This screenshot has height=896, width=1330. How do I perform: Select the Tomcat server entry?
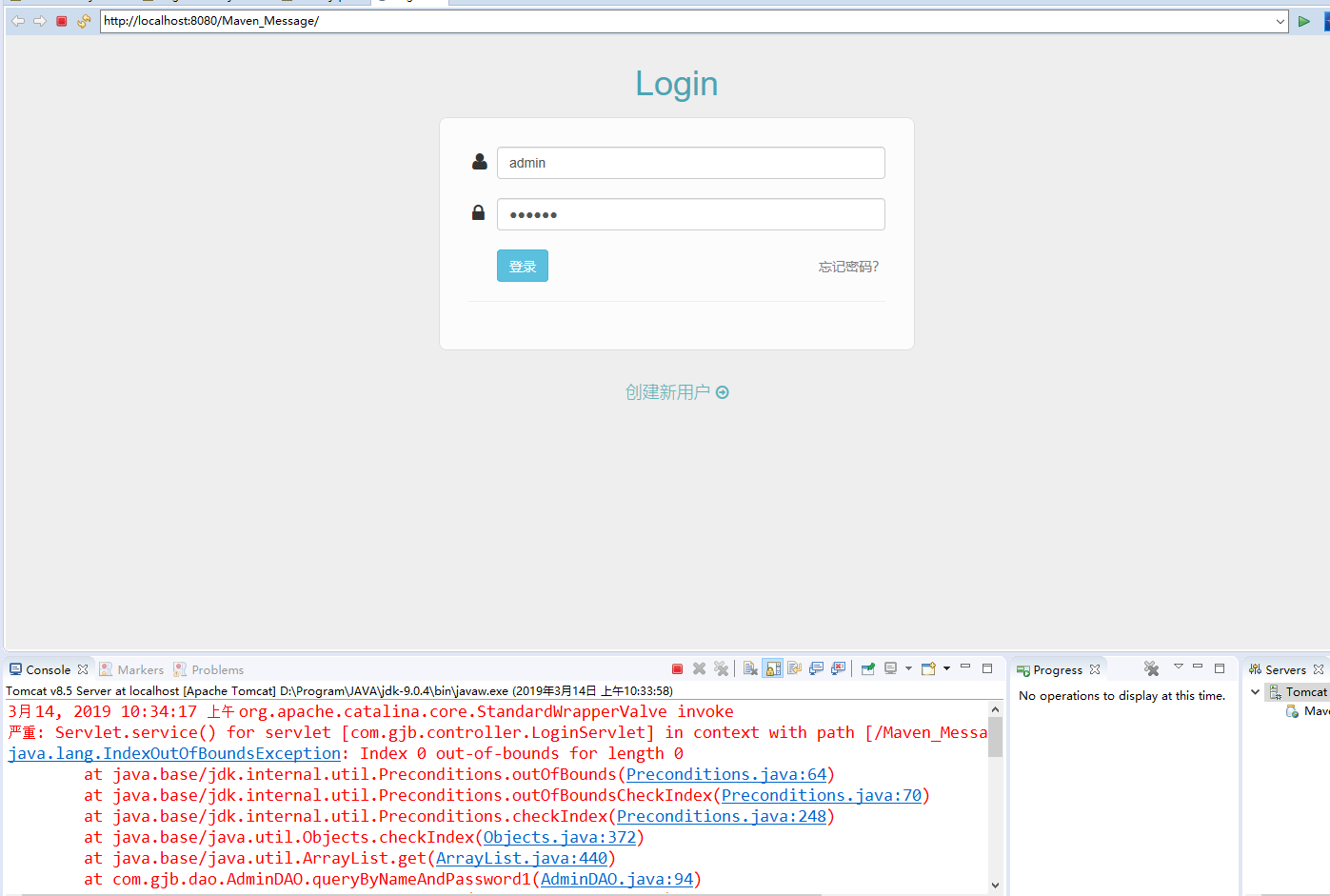[1298, 692]
